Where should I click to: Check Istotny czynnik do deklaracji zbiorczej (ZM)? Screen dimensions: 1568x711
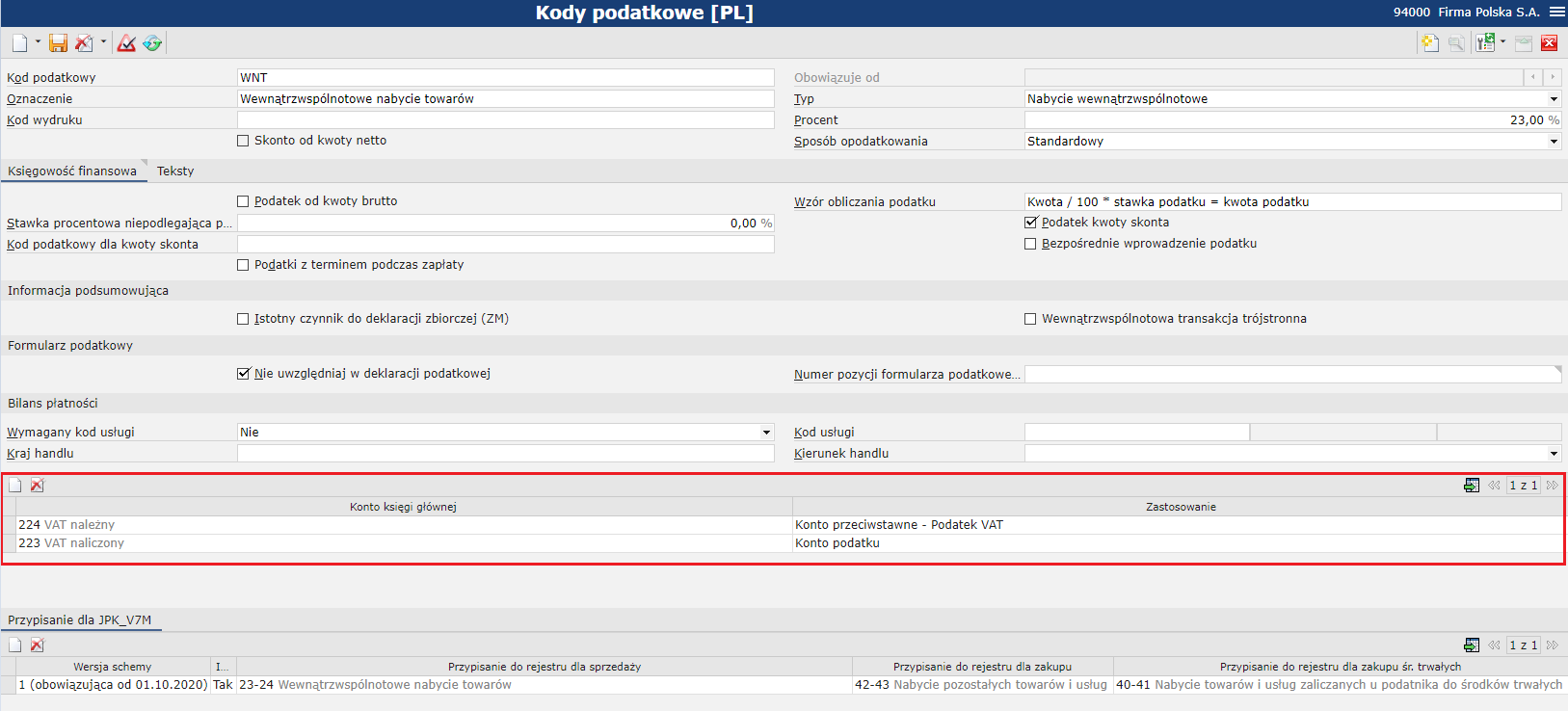[243, 319]
